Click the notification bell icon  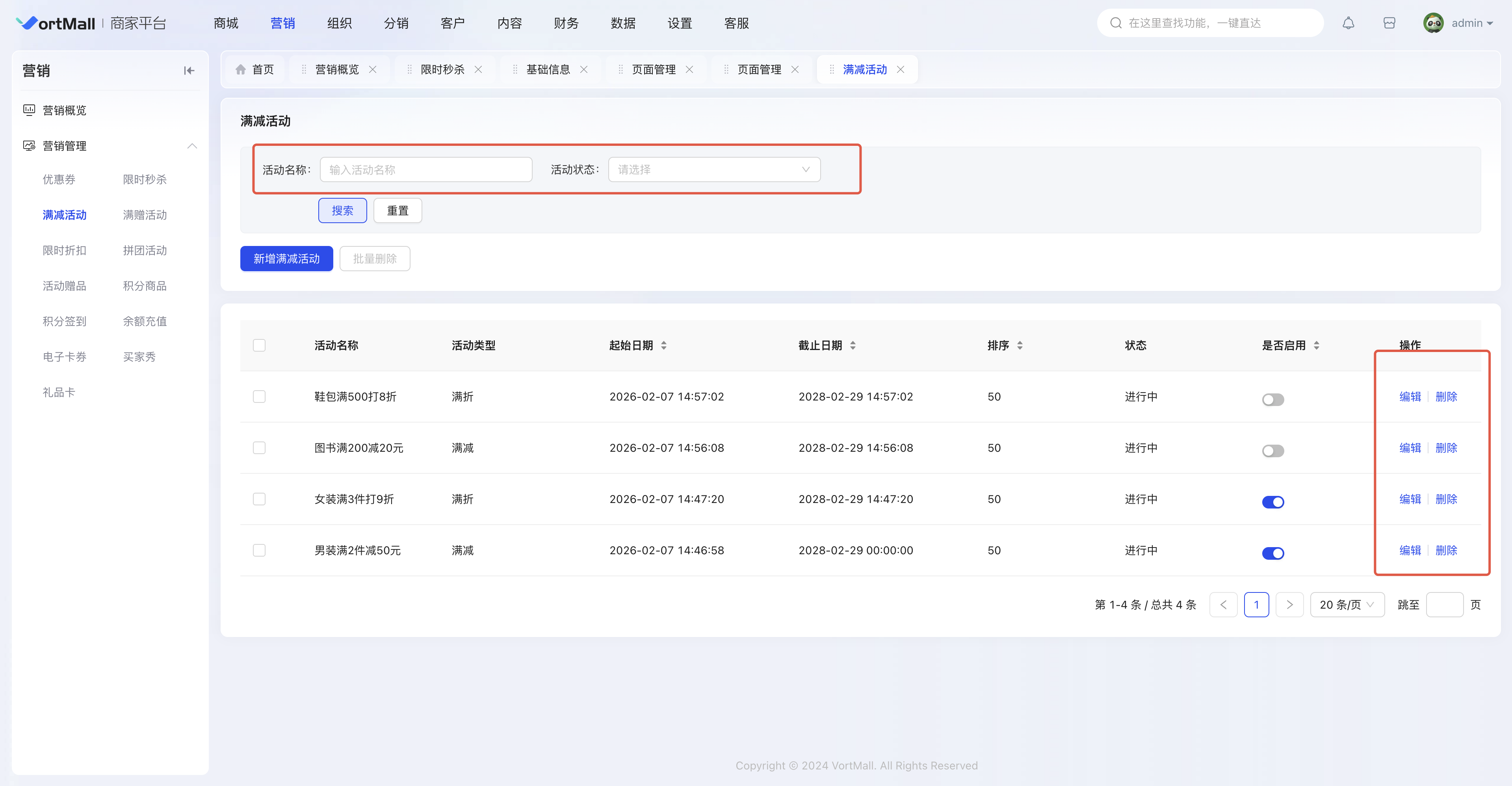pos(1348,23)
